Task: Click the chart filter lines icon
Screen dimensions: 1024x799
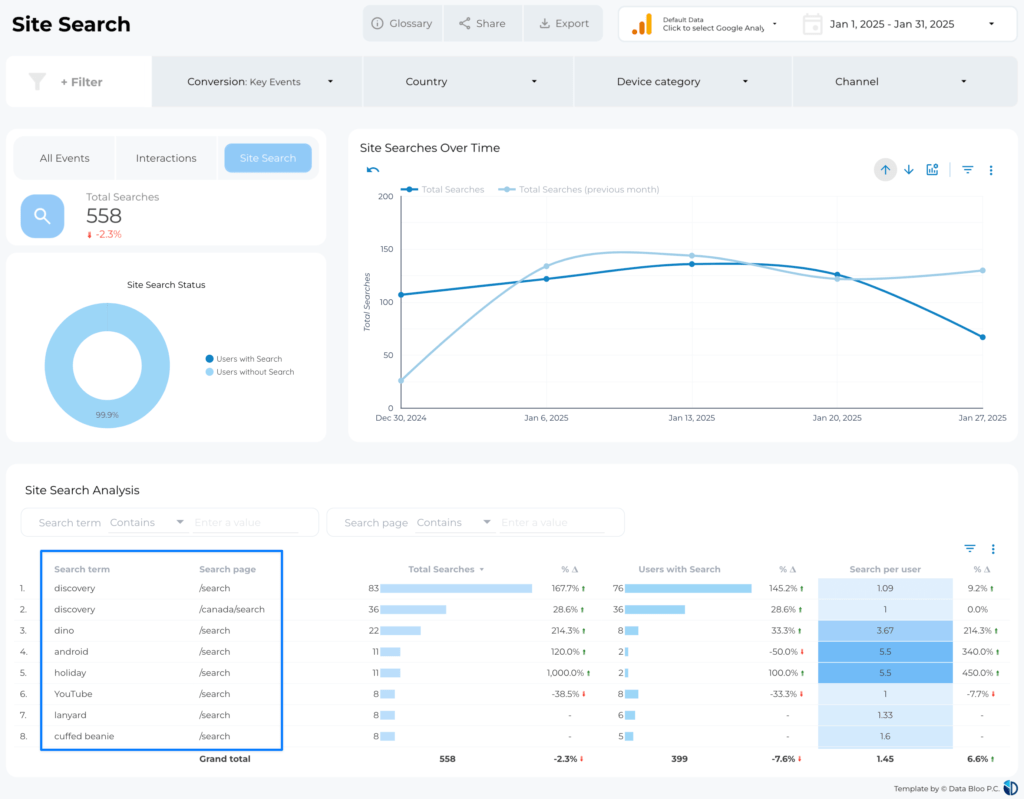Action: 968,170
